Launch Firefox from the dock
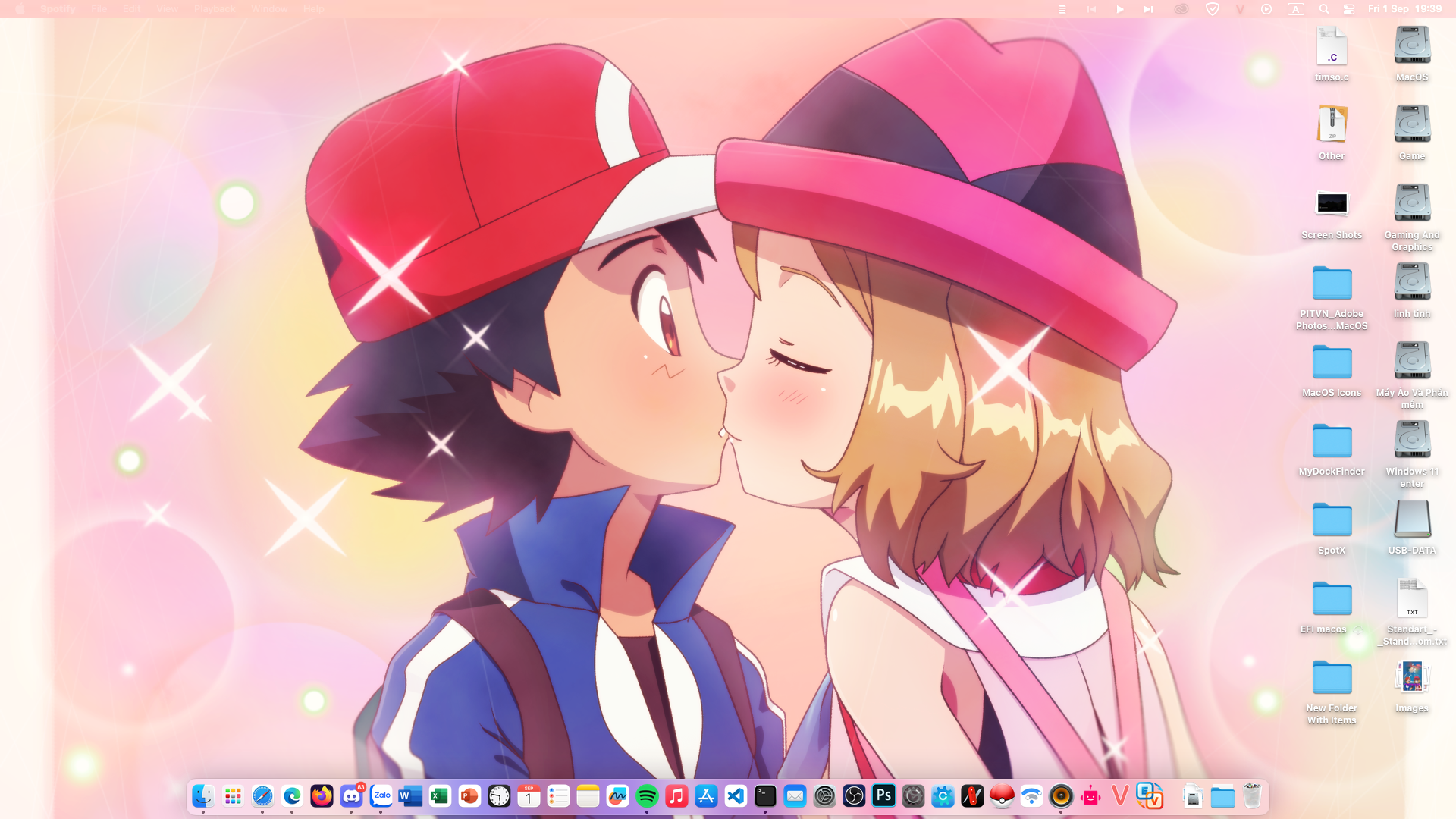Viewport: 1456px width, 819px height. point(322,796)
